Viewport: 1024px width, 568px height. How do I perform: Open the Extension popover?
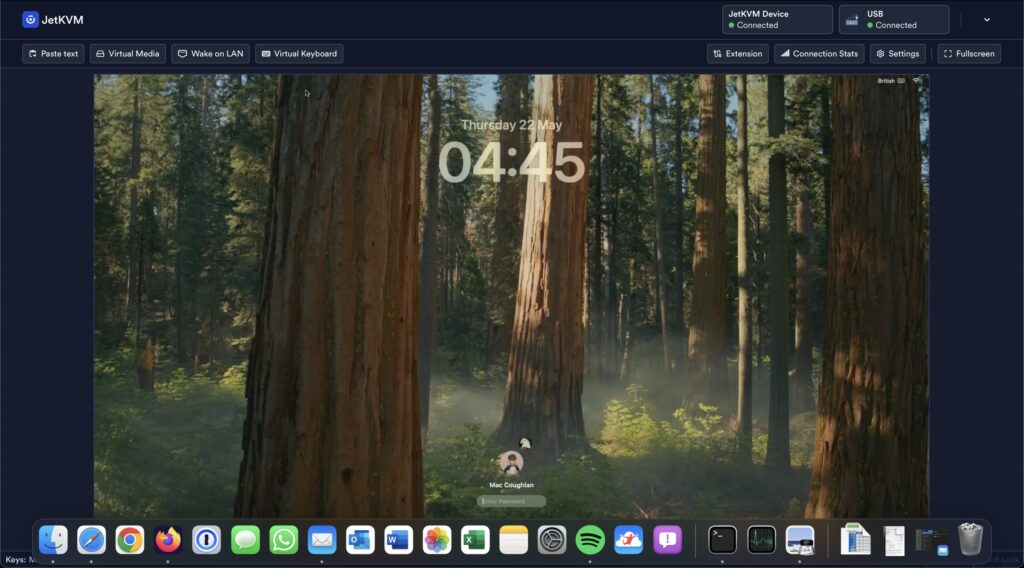pos(738,54)
